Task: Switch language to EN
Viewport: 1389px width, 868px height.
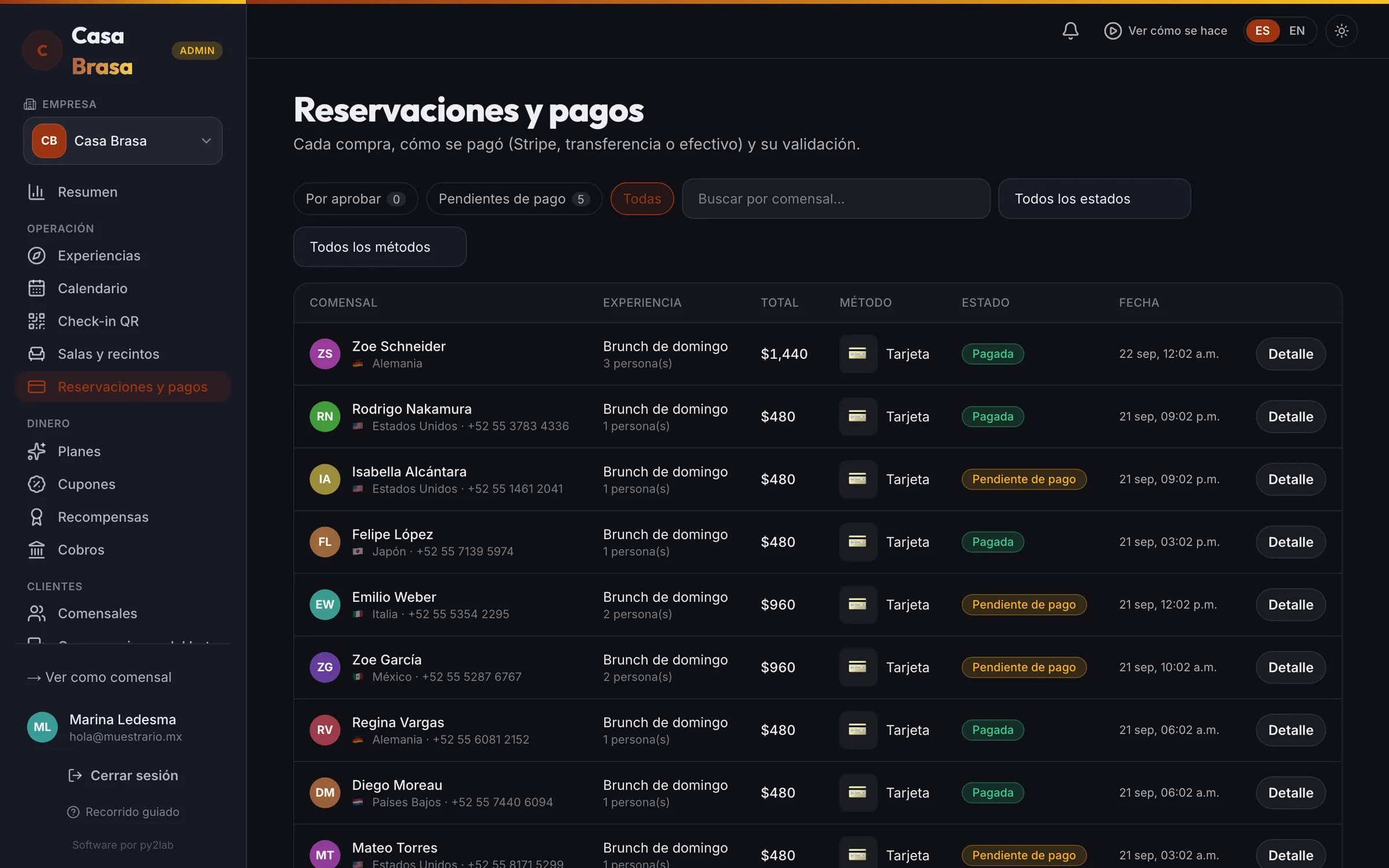Action: [x=1296, y=31]
